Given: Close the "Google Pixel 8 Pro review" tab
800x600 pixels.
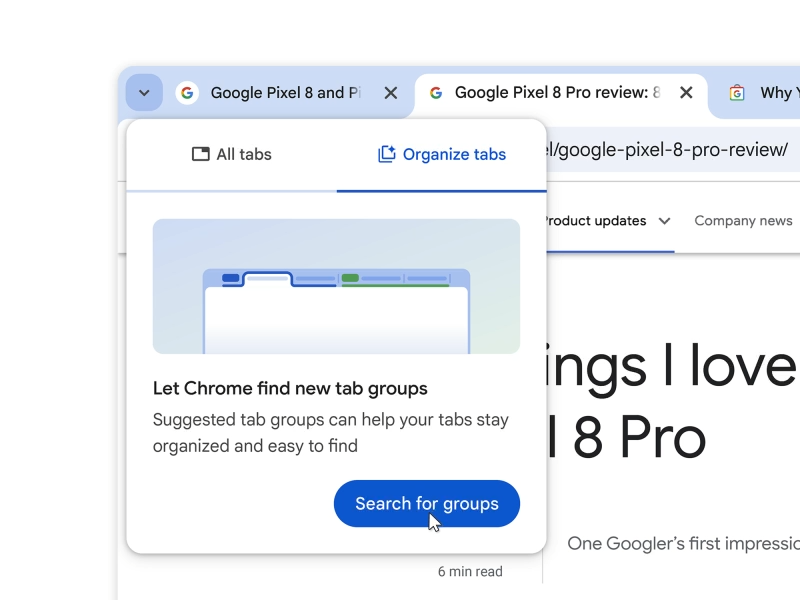Looking at the screenshot, I should click(686, 92).
